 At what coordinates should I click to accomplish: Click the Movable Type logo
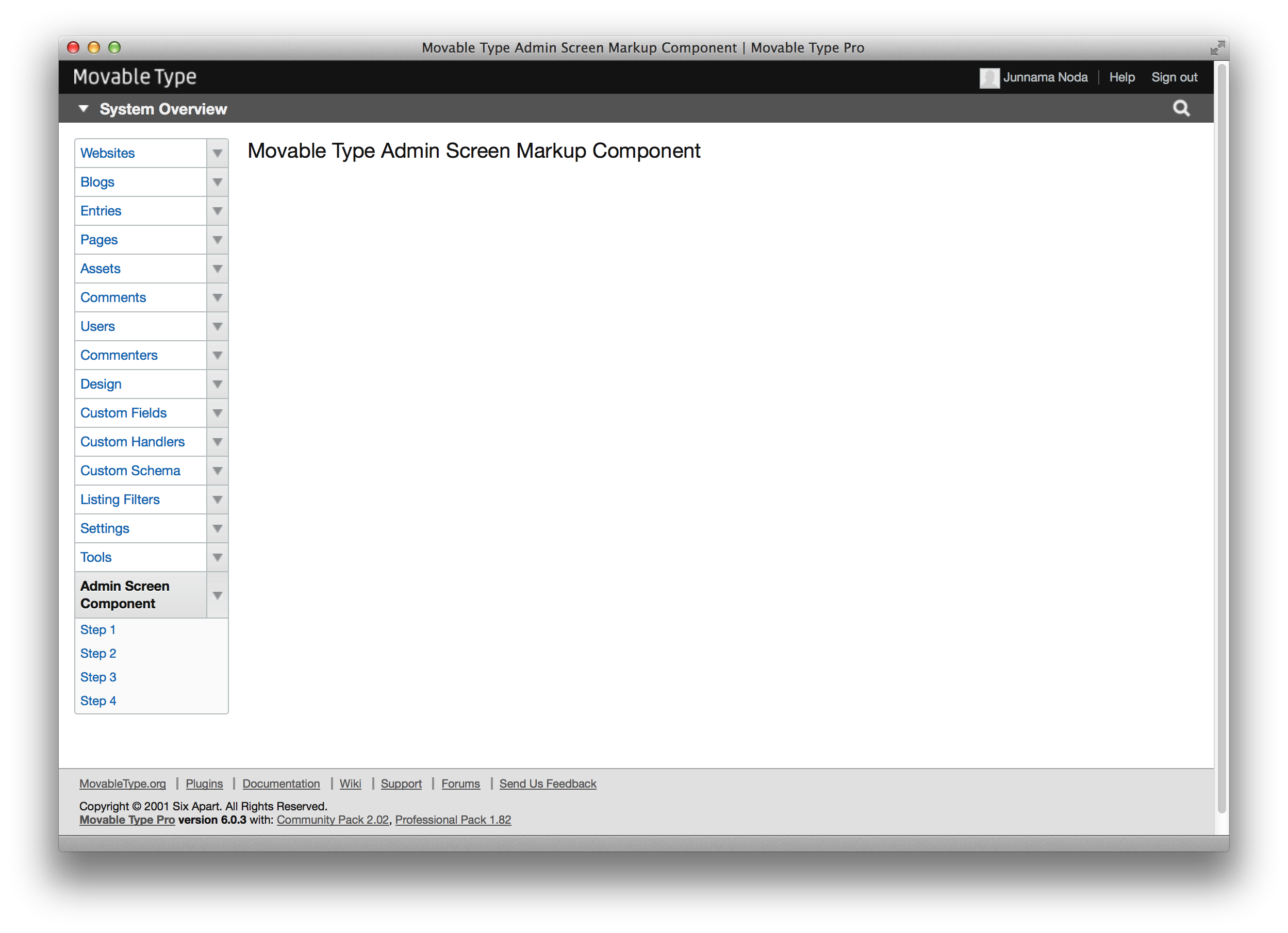135,77
